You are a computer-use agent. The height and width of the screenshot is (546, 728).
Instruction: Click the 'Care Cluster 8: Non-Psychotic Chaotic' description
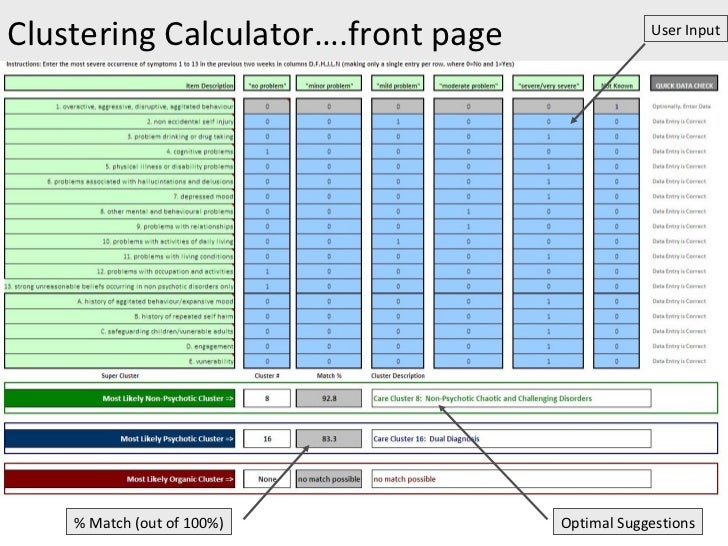(x=511, y=398)
